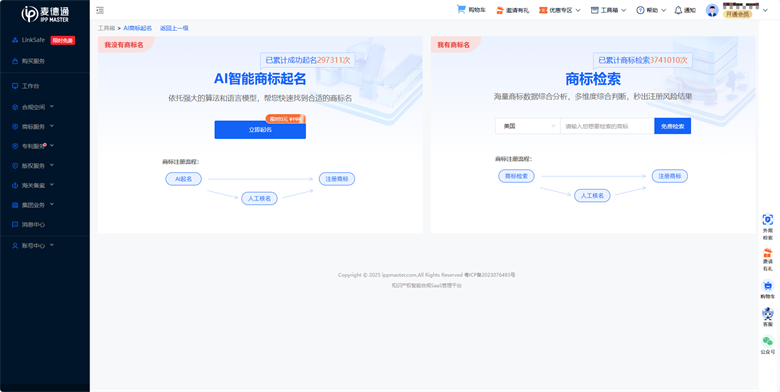Expand the 集团业务 sidebar menu chevron
Image resolution: width=780 pixels, height=392 pixels.
[x=52, y=204]
